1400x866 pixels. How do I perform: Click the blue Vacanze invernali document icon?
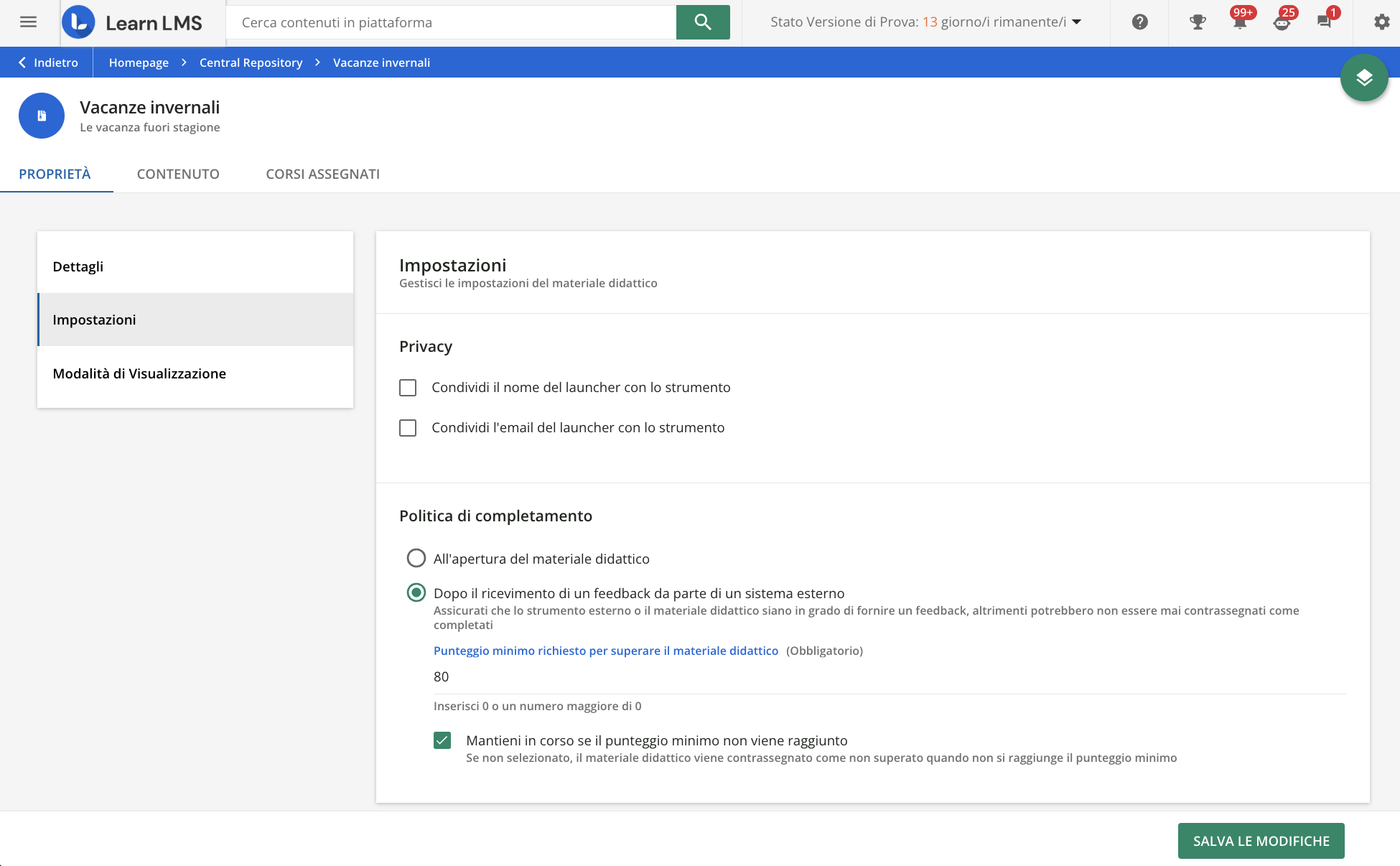pyautogui.click(x=42, y=116)
